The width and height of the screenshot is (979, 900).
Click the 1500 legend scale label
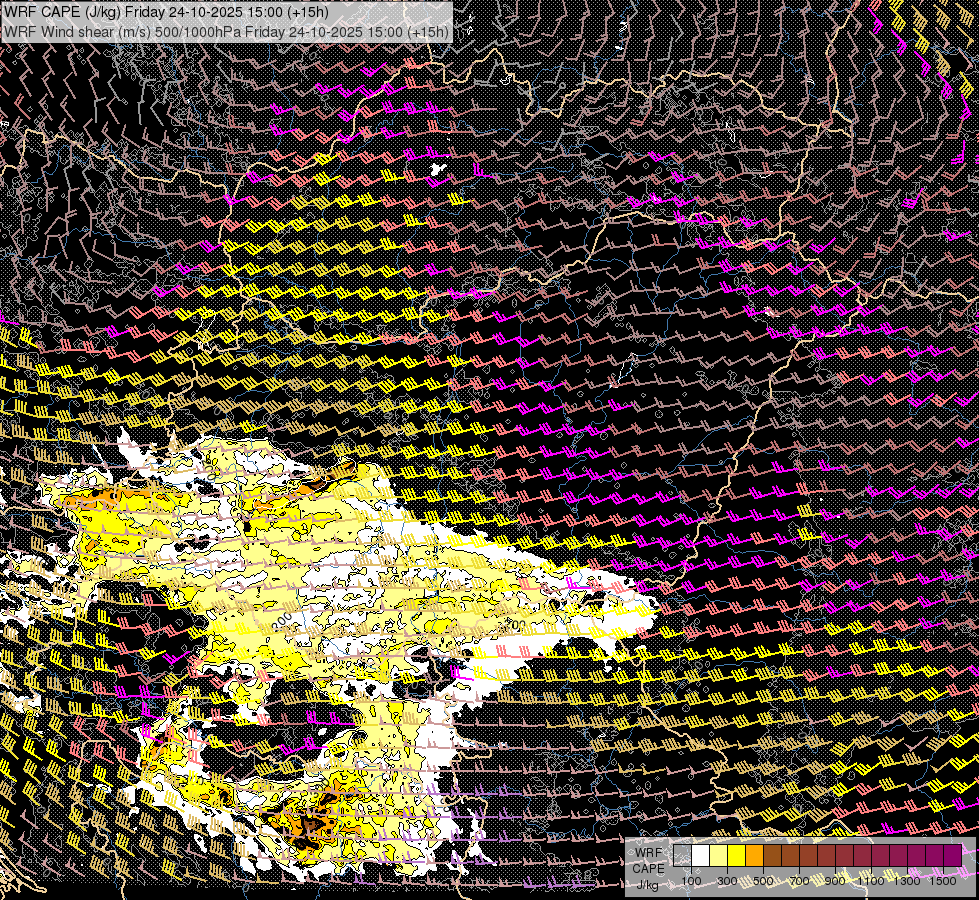click(x=943, y=881)
